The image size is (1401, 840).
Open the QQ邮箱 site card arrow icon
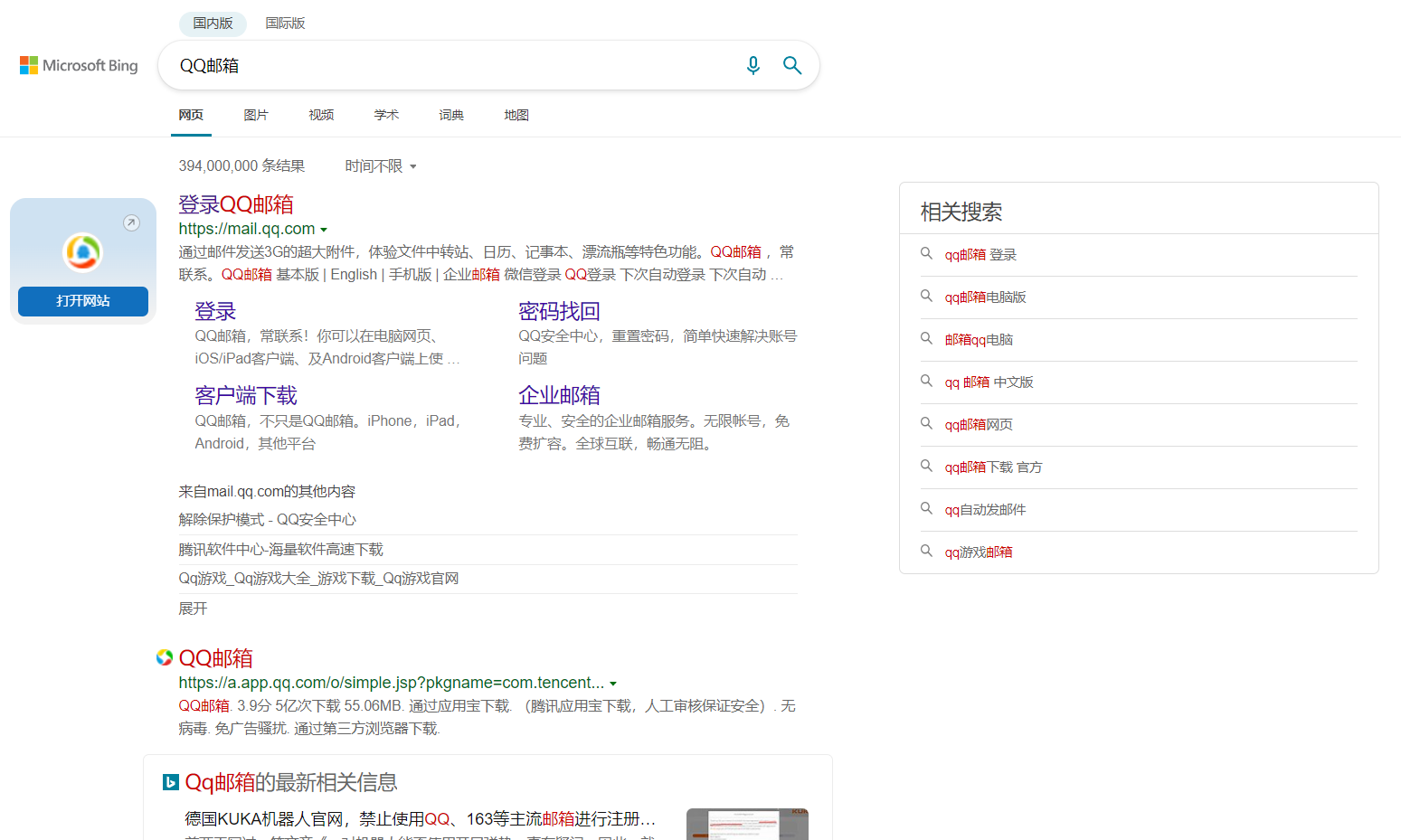click(x=132, y=222)
